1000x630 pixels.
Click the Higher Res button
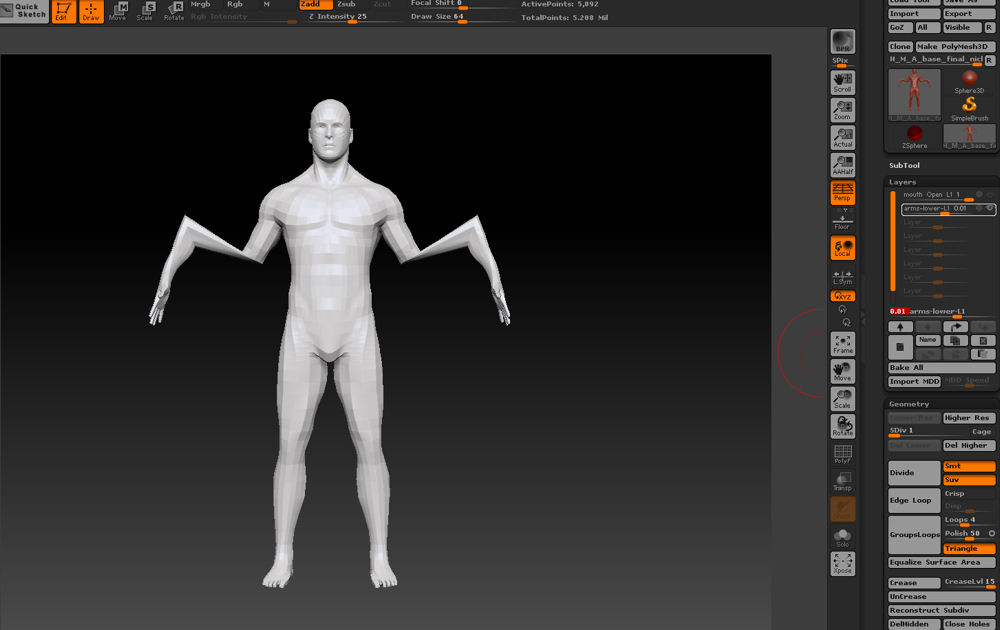point(969,418)
